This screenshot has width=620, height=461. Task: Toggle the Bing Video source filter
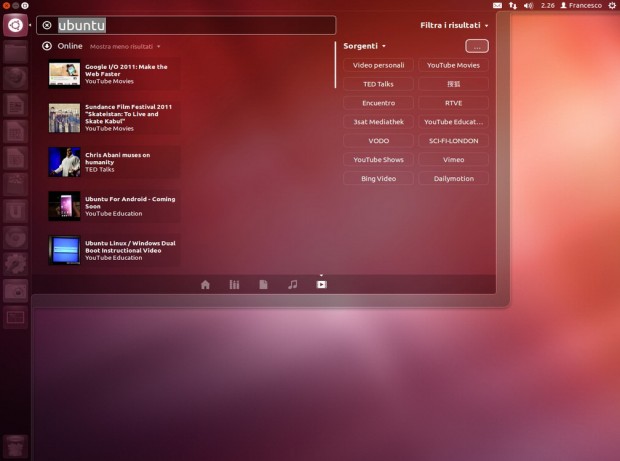coord(378,179)
